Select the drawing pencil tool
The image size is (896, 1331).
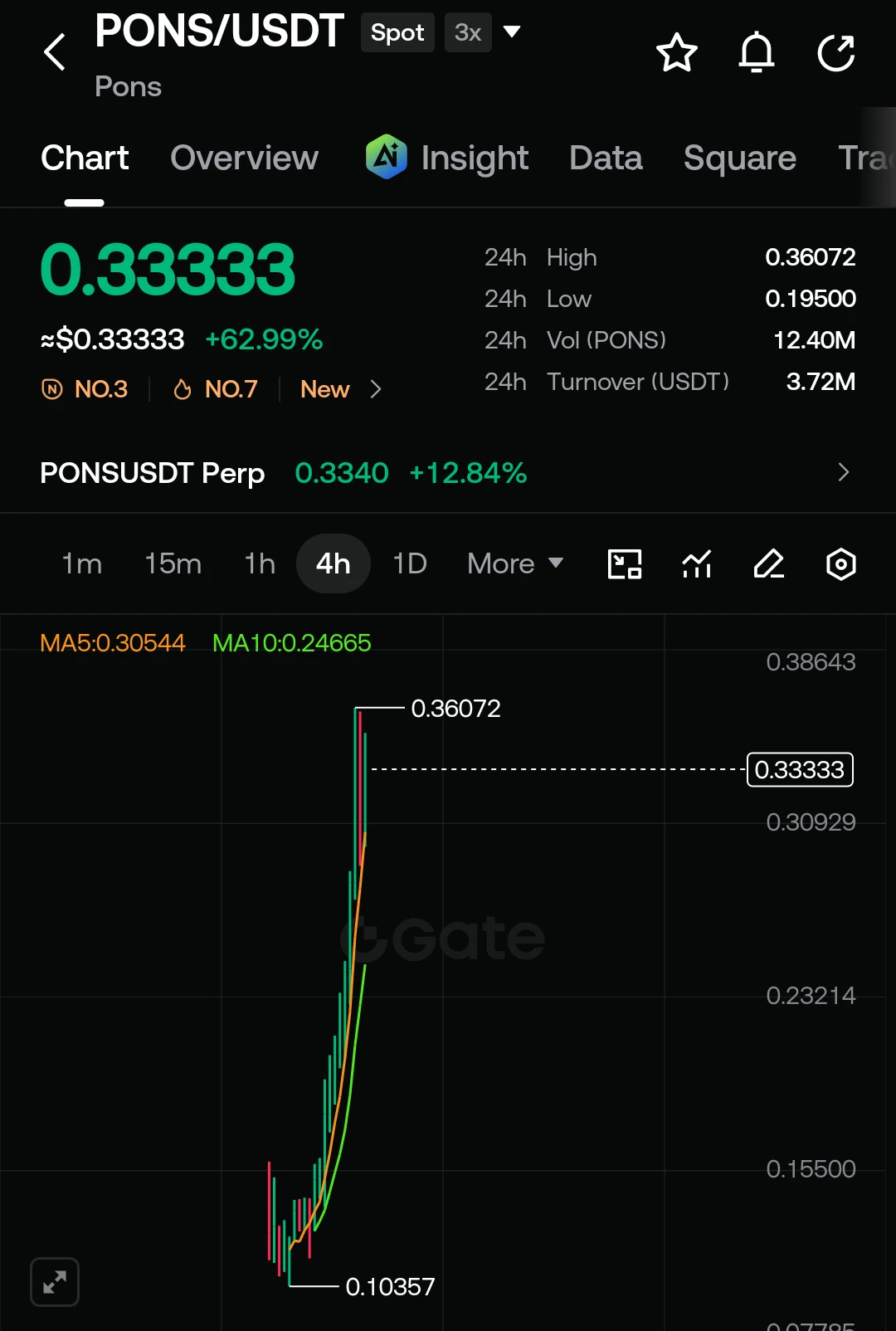(x=769, y=564)
